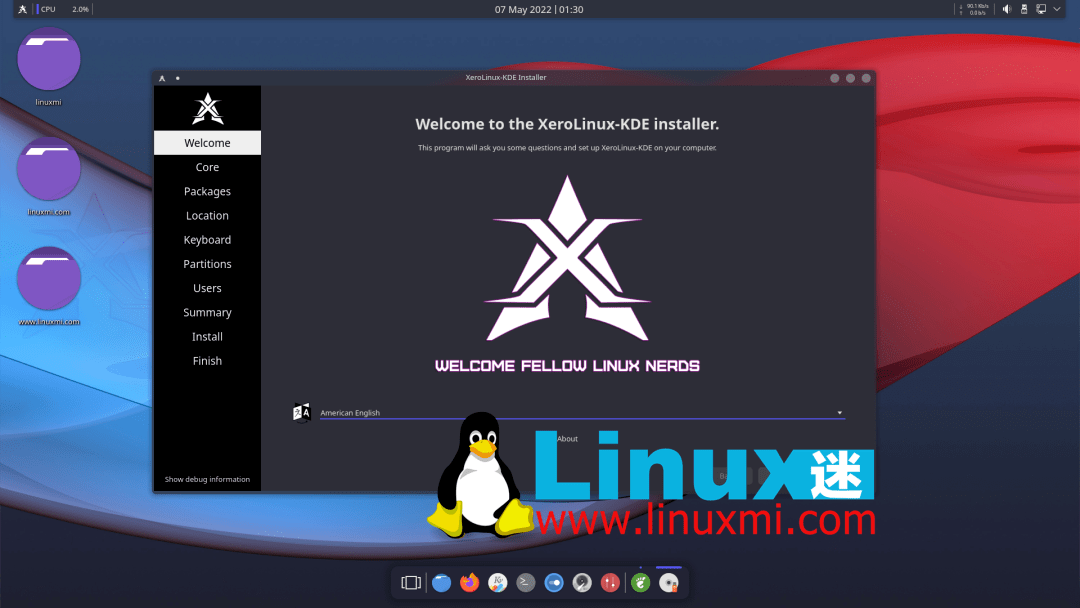This screenshot has height=608, width=1080.
Task: Select the Finish step in sidebar
Action: (207, 361)
